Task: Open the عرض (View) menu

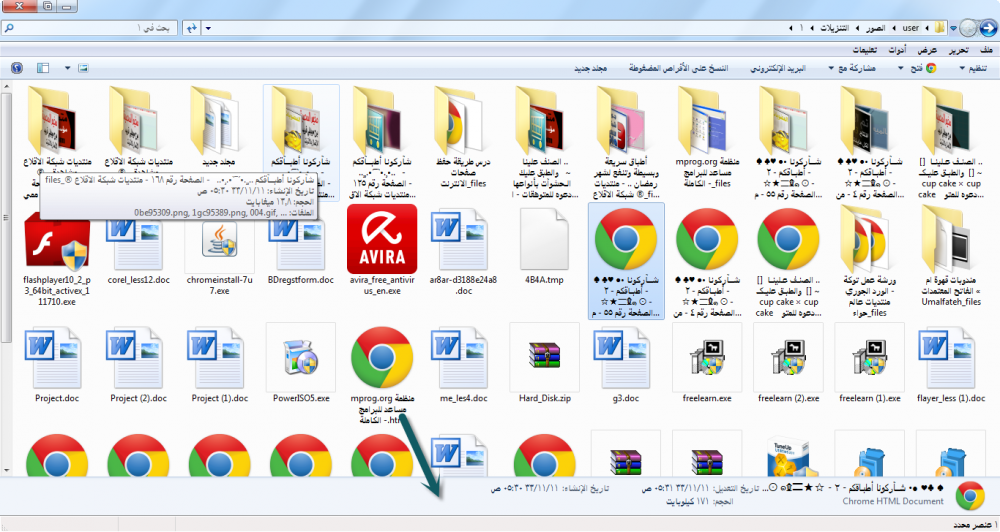Action: coord(927,49)
